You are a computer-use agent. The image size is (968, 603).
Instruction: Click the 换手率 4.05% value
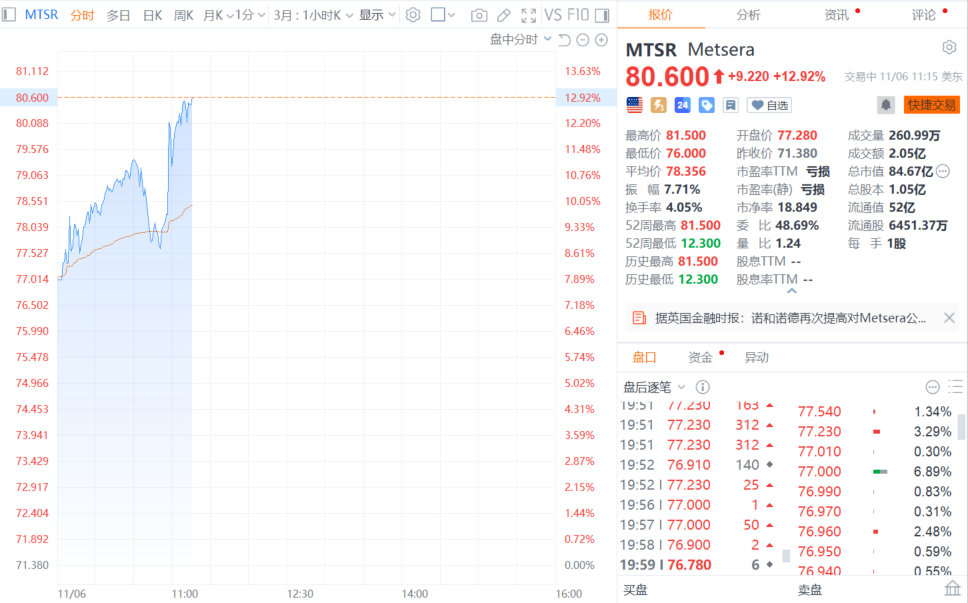coord(684,207)
